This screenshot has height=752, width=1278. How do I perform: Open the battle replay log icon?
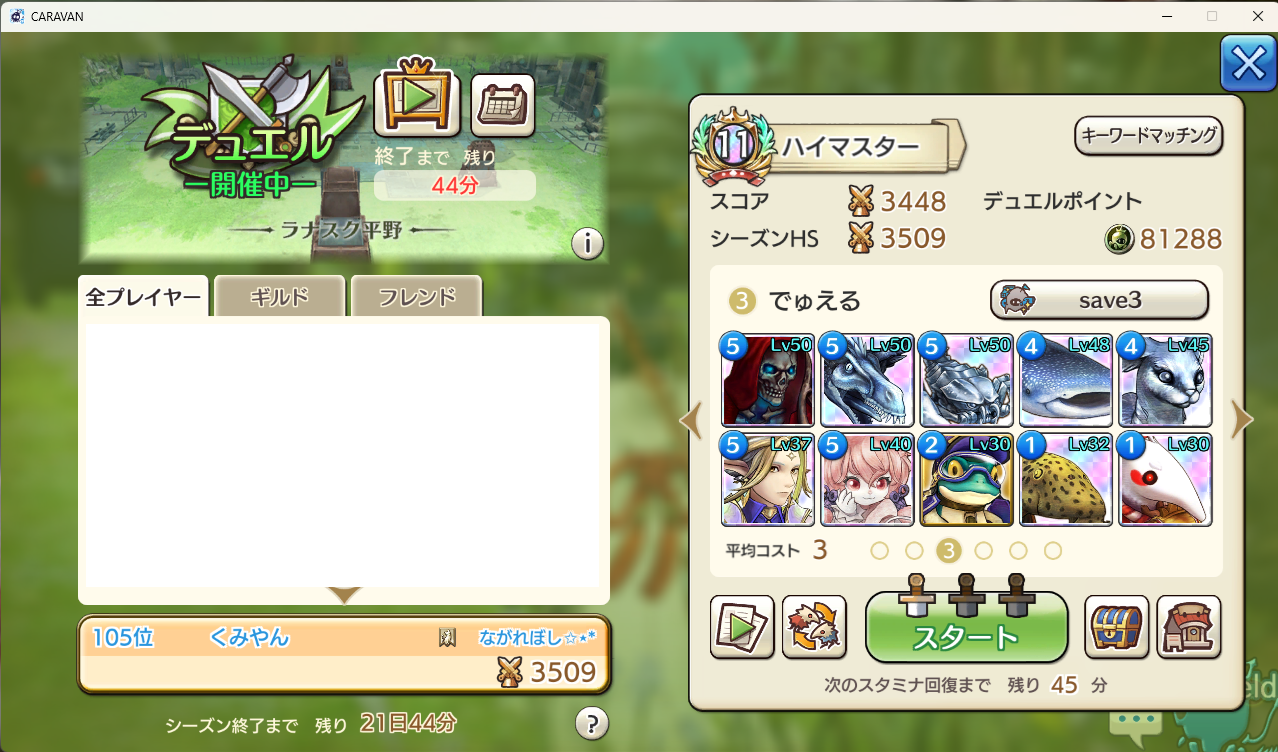[x=742, y=627]
